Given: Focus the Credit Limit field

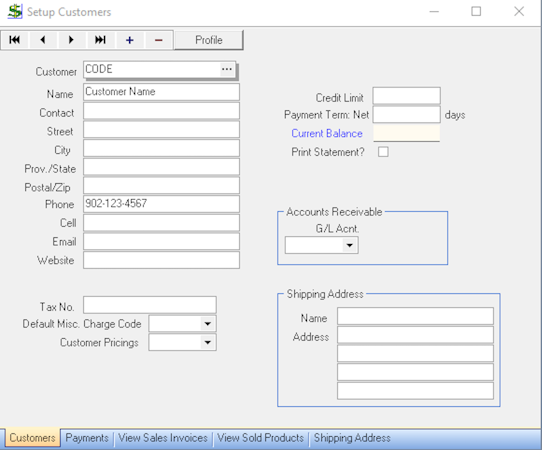Looking at the screenshot, I should pos(406,96).
